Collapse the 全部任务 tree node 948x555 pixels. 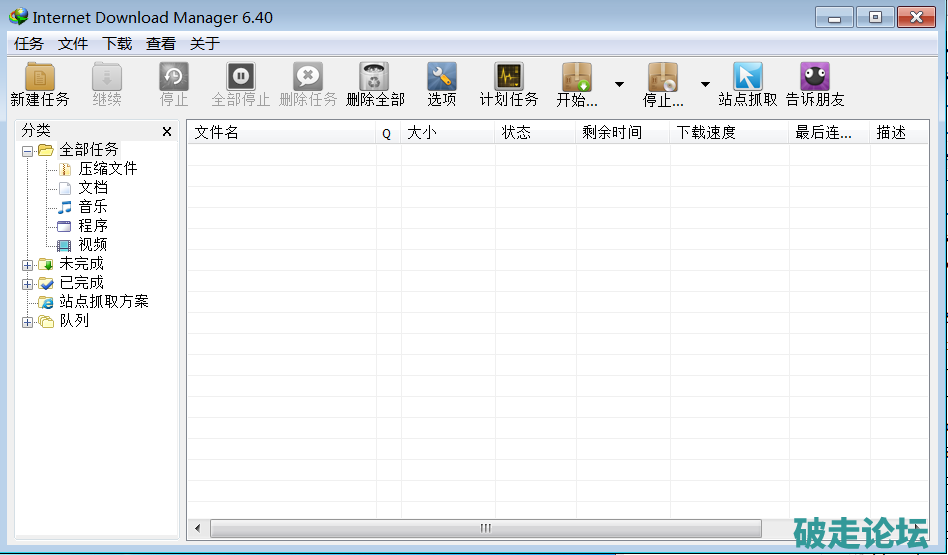click(27, 151)
